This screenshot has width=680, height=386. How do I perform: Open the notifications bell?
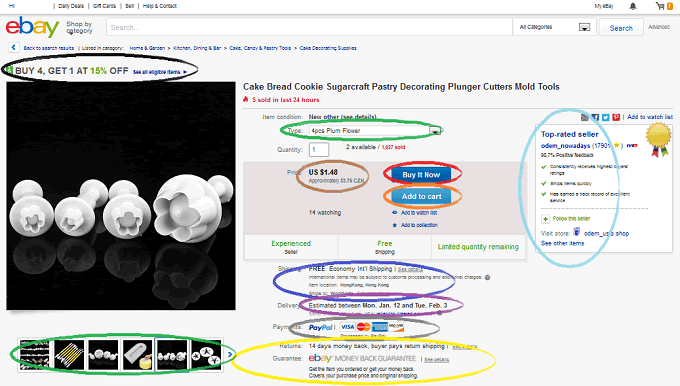633,6
